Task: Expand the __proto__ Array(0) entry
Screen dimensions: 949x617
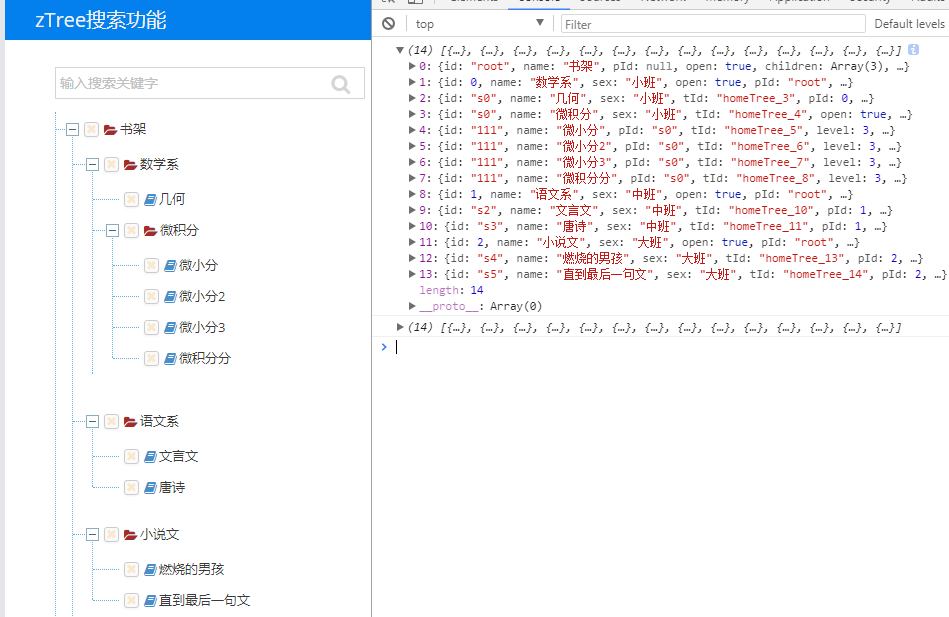Action: pyautogui.click(x=412, y=306)
